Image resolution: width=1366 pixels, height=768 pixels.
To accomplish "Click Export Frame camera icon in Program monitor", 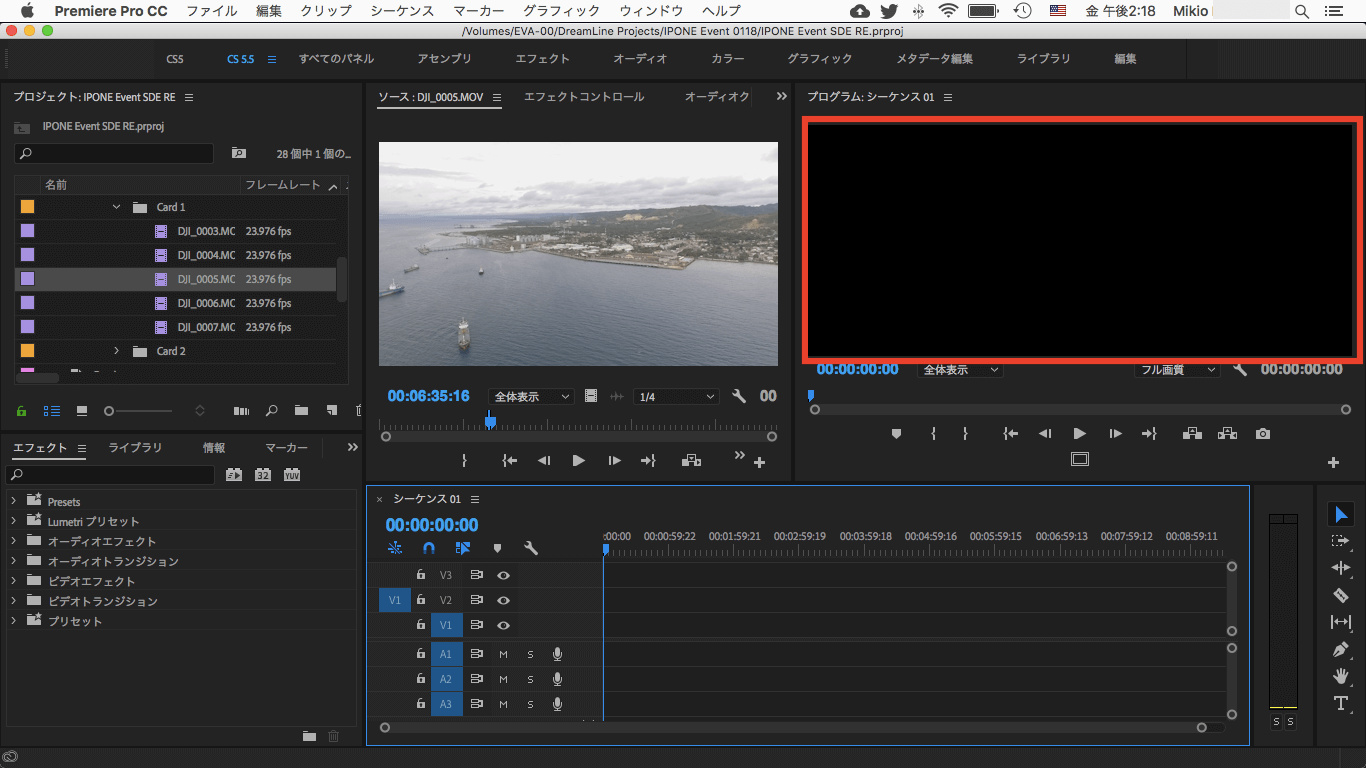I will tap(1263, 434).
